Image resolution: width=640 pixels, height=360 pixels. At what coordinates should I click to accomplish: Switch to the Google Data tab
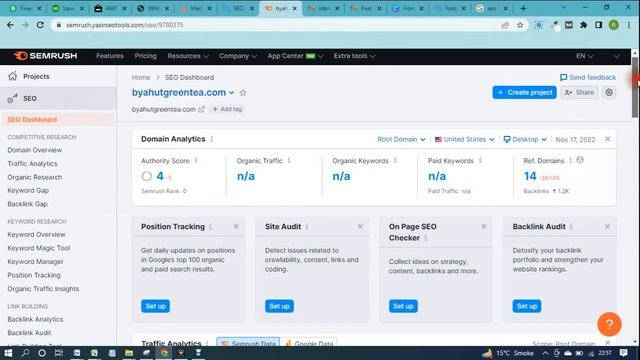pyautogui.click(x=309, y=343)
